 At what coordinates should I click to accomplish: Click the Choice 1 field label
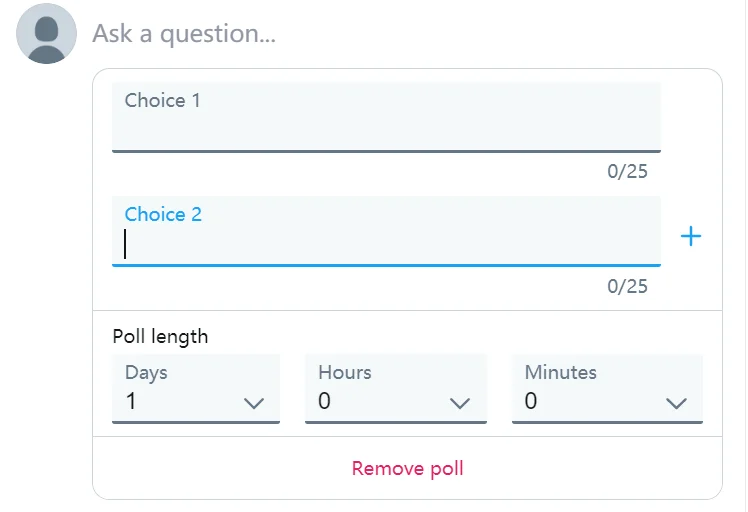(x=162, y=100)
